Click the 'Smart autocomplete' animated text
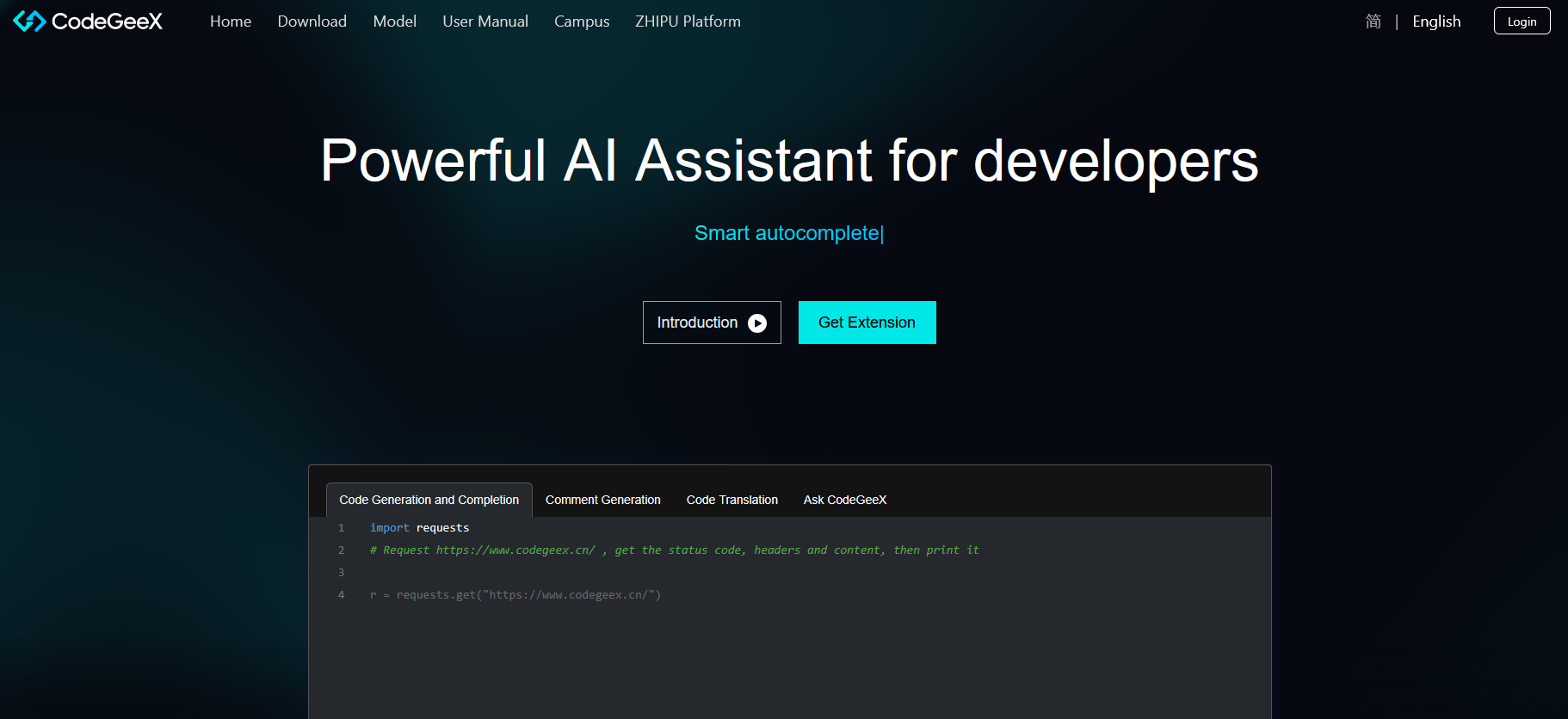1568x719 pixels. [788, 233]
